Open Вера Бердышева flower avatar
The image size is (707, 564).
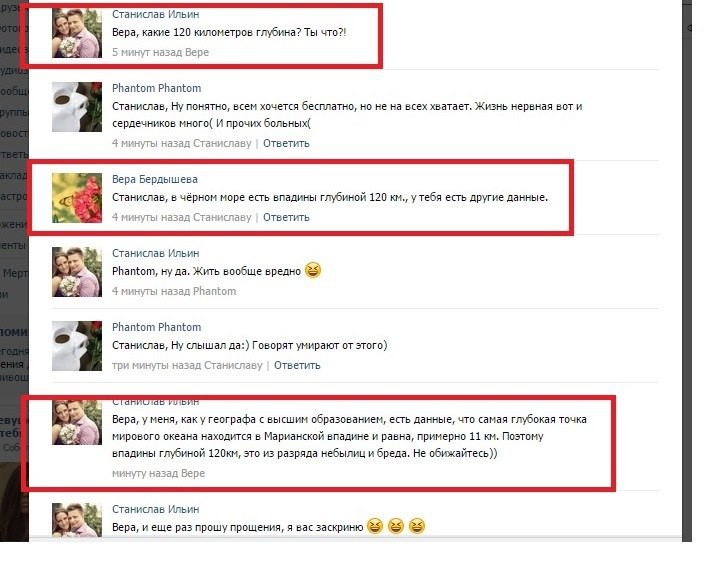click(77, 198)
